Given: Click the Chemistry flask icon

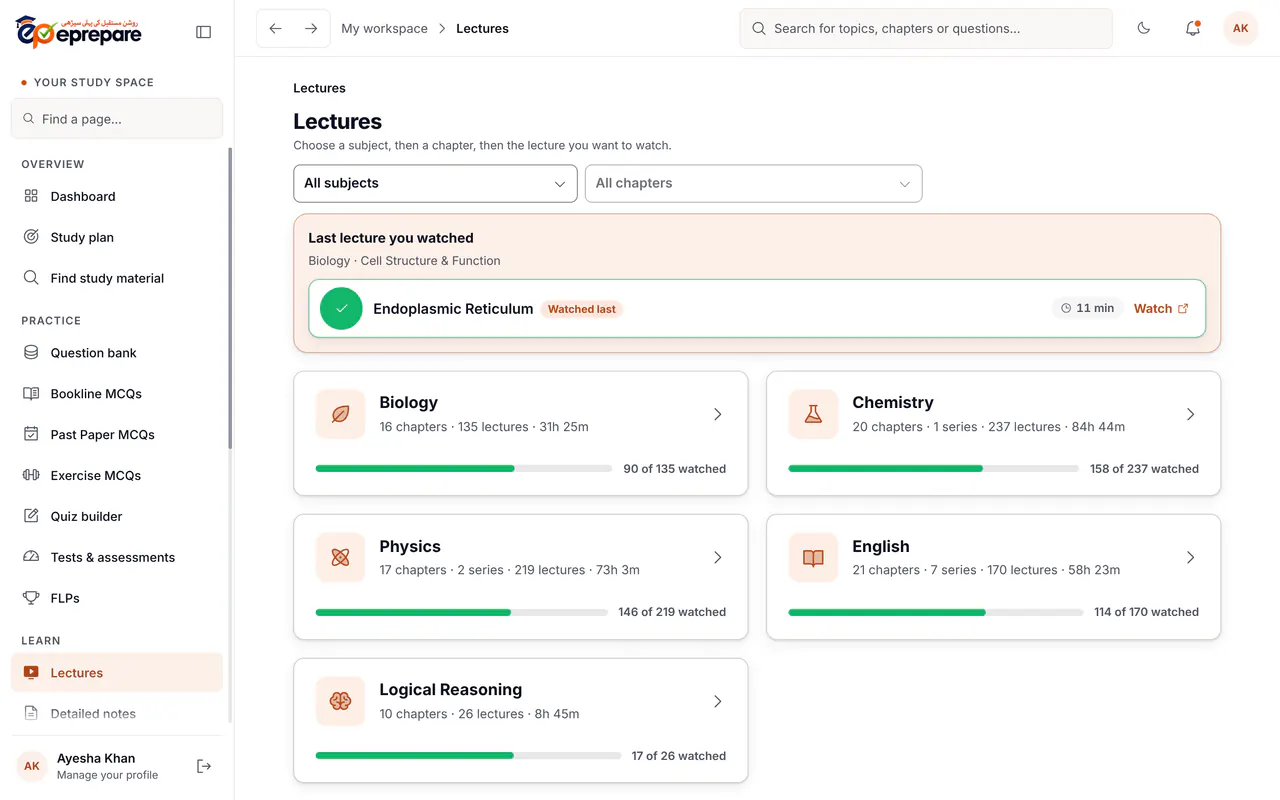Looking at the screenshot, I should [813, 414].
